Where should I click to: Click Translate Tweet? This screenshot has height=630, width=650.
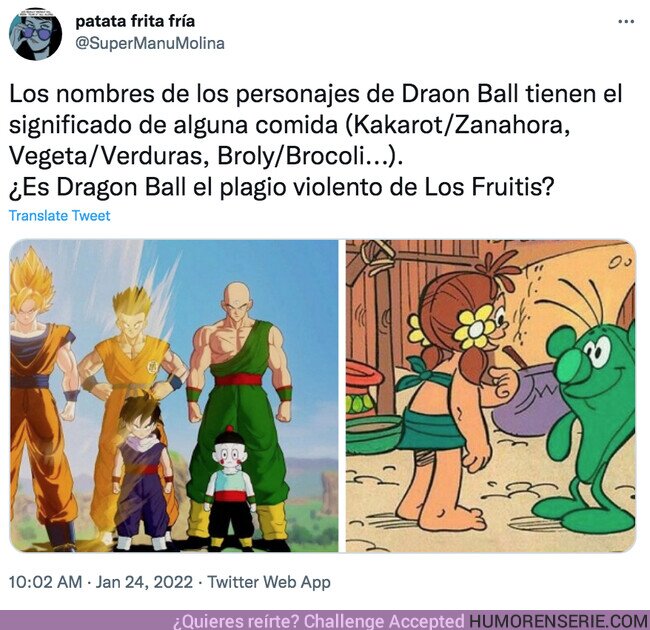[x=60, y=216]
